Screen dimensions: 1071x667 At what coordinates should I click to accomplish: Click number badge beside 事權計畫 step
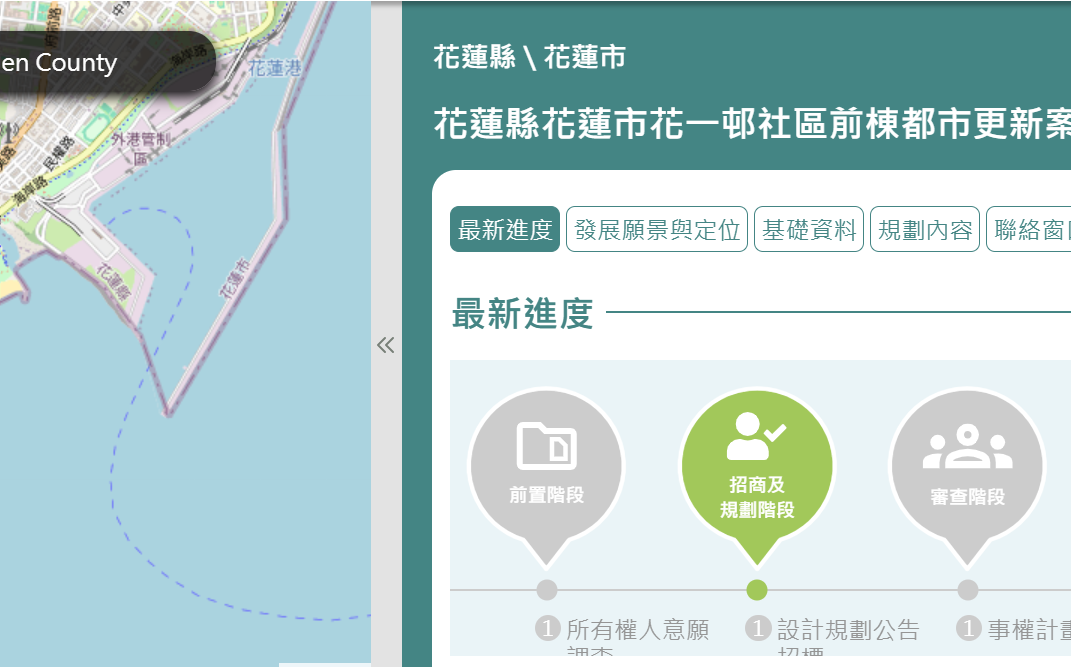point(967,629)
